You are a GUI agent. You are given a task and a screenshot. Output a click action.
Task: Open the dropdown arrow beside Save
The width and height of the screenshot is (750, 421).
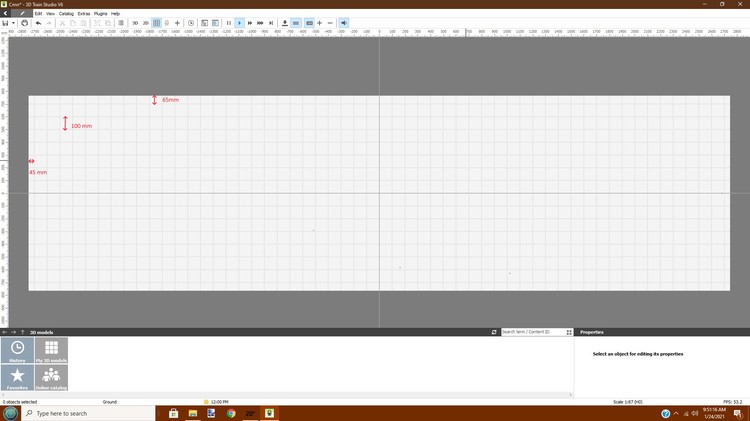tap(13, 23)
